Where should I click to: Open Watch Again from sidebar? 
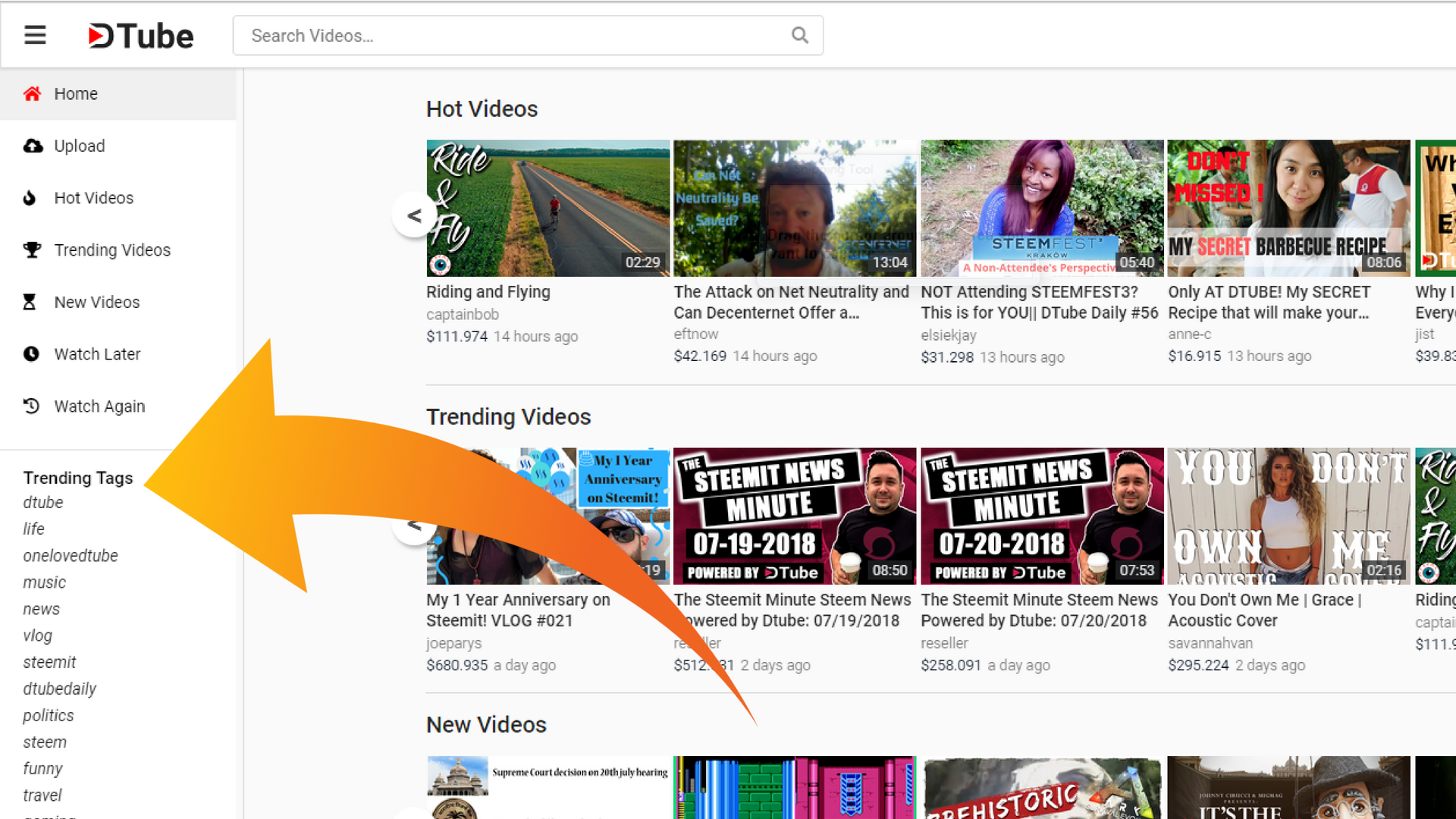(99, 406)
